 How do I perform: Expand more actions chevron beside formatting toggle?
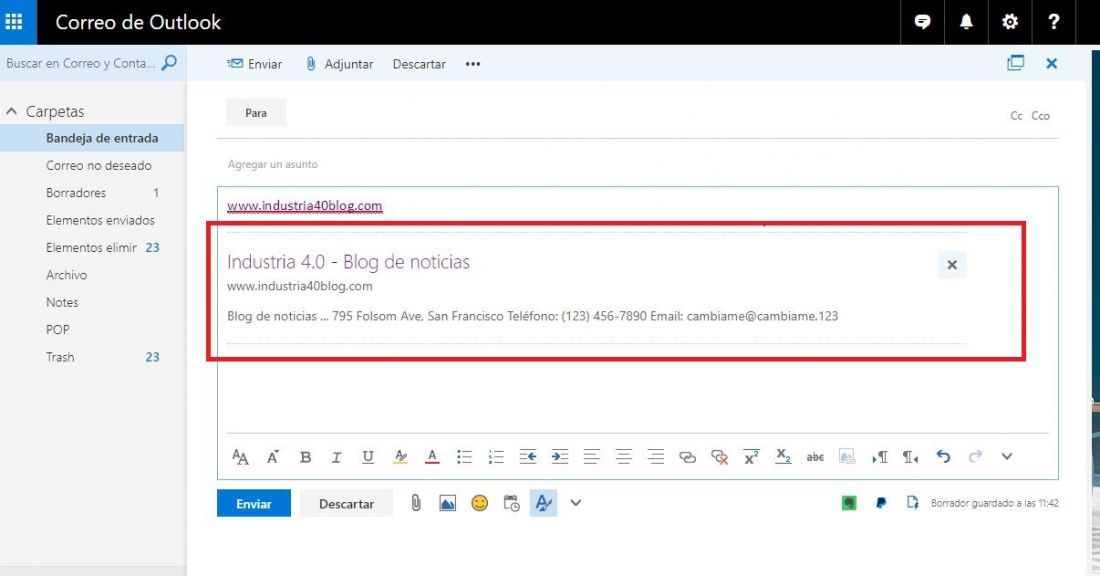coord(576,503)
